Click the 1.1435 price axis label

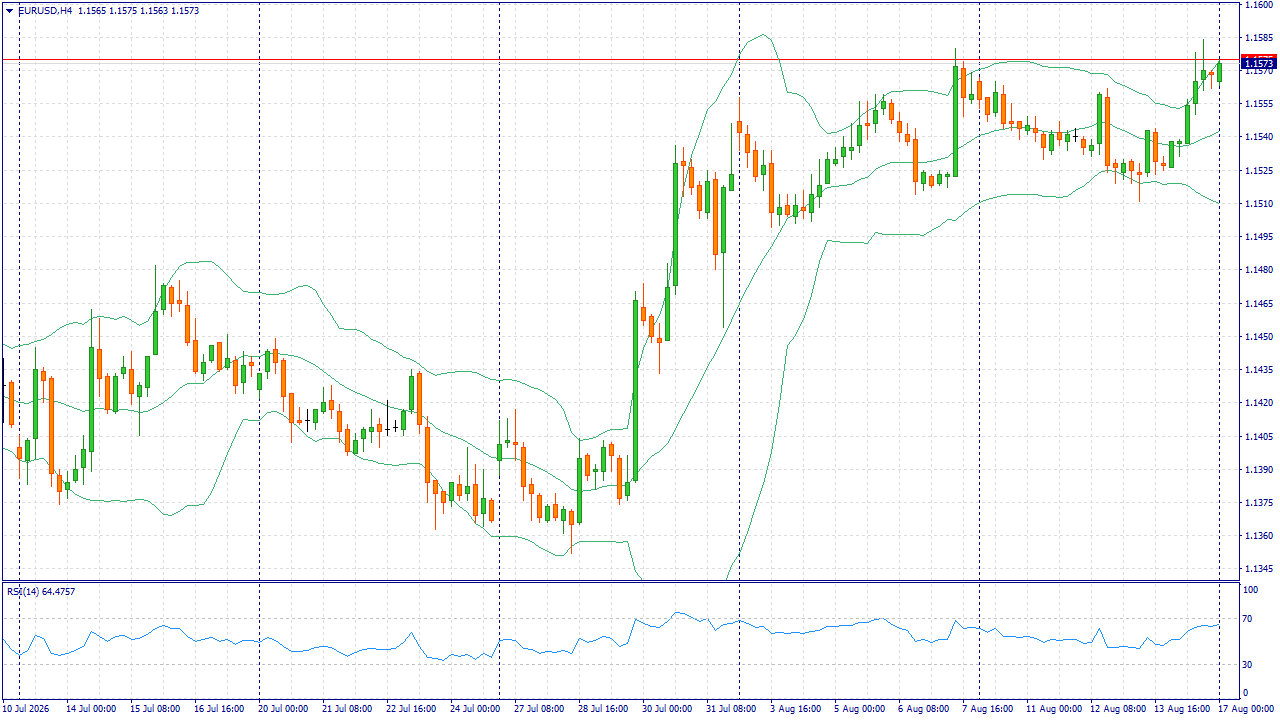tap(1258, 370)
